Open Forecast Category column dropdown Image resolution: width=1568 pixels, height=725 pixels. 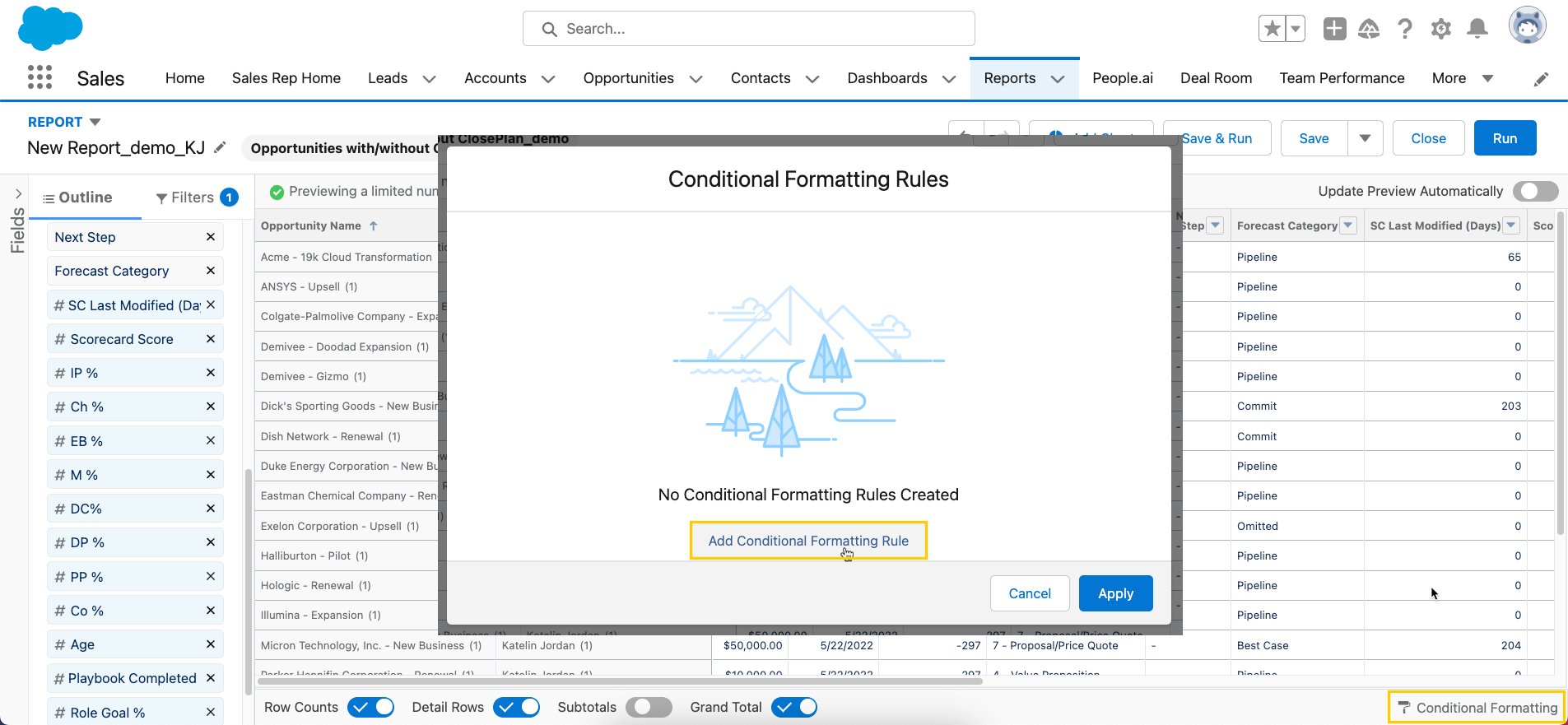pos(1348,225)
